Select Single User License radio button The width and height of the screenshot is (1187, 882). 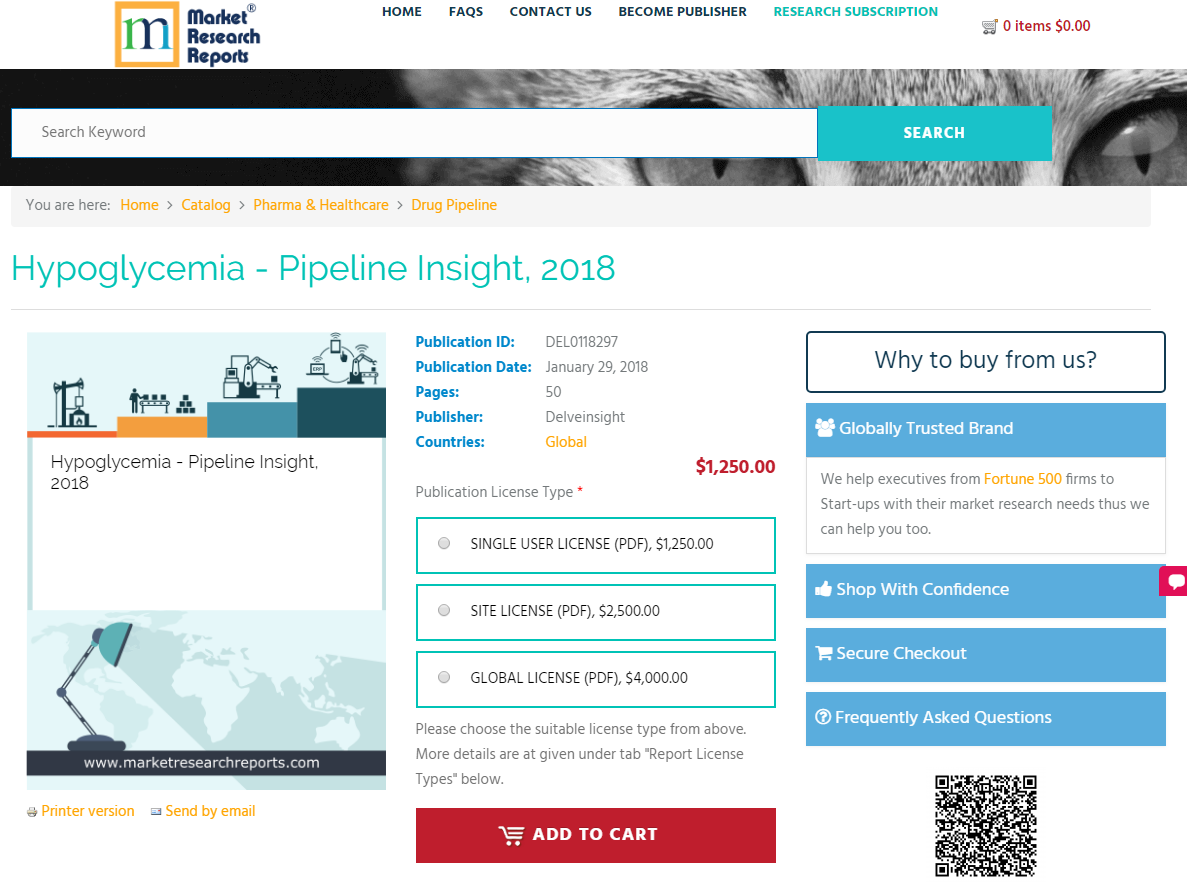pyautogui.click(x=444, y=544)
